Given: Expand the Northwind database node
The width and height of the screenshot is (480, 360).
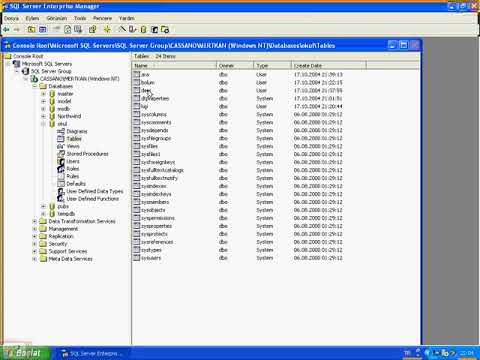Looking at the screenshot, I should point(43,116).
